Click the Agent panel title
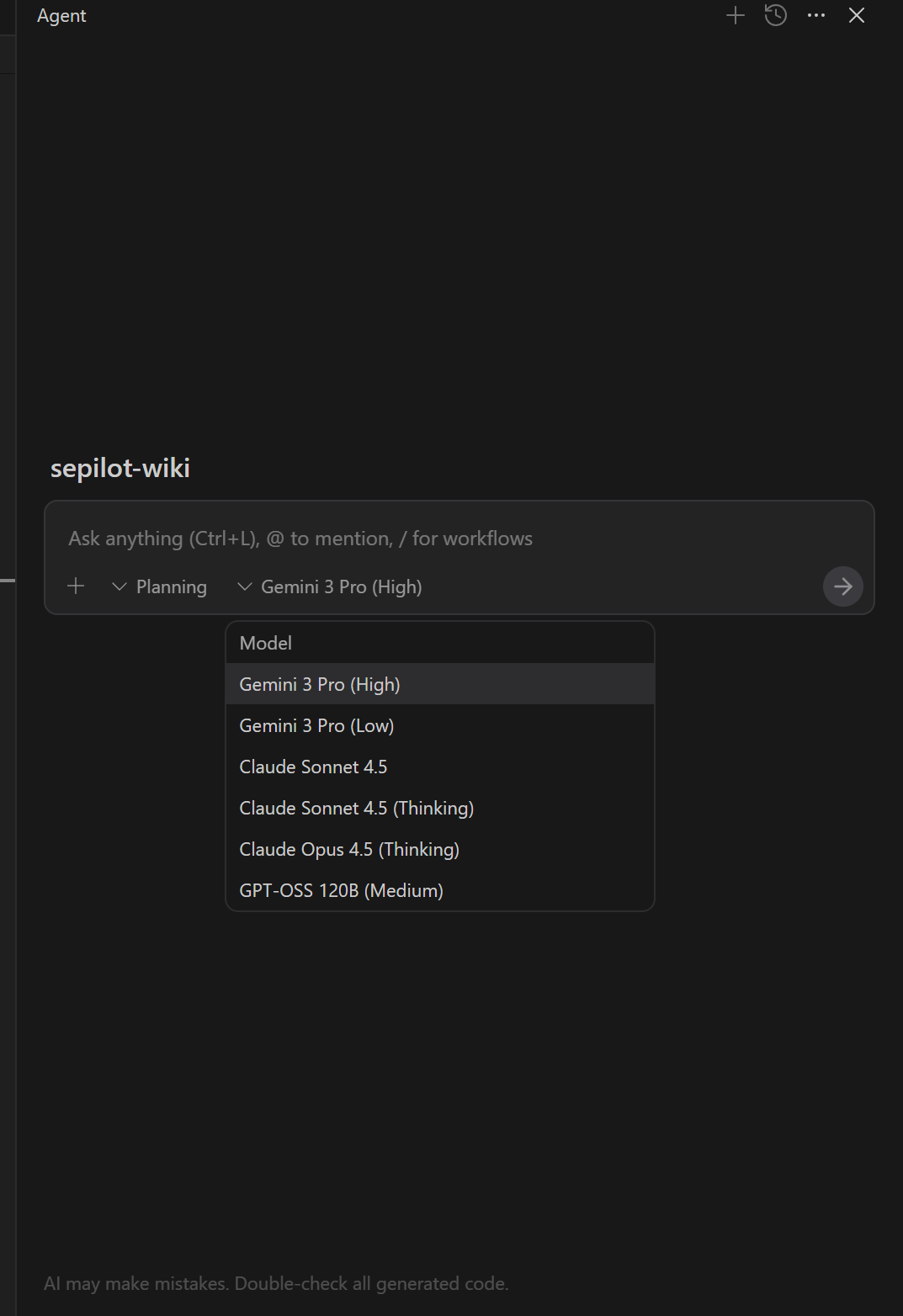903x1316 pixels. click(61, 16)
